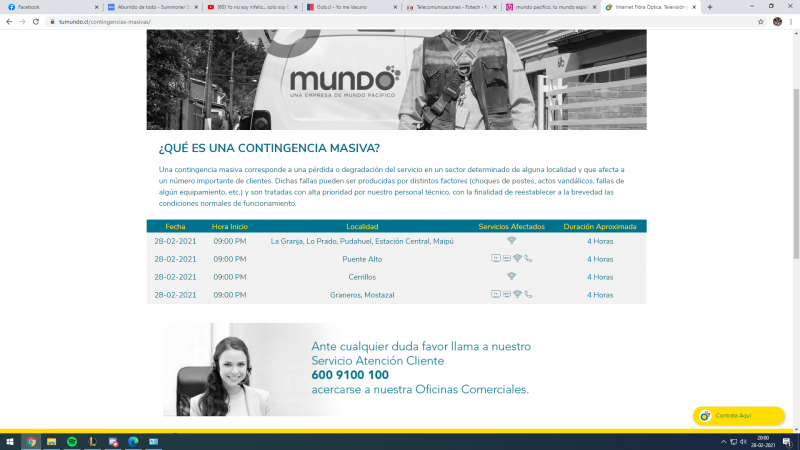Click the ¿Qué es una contingencia masiva? heading
Image resolution: width=800 pixels, height=450 pixels.
pyautogui.click(x=269, y=148)
